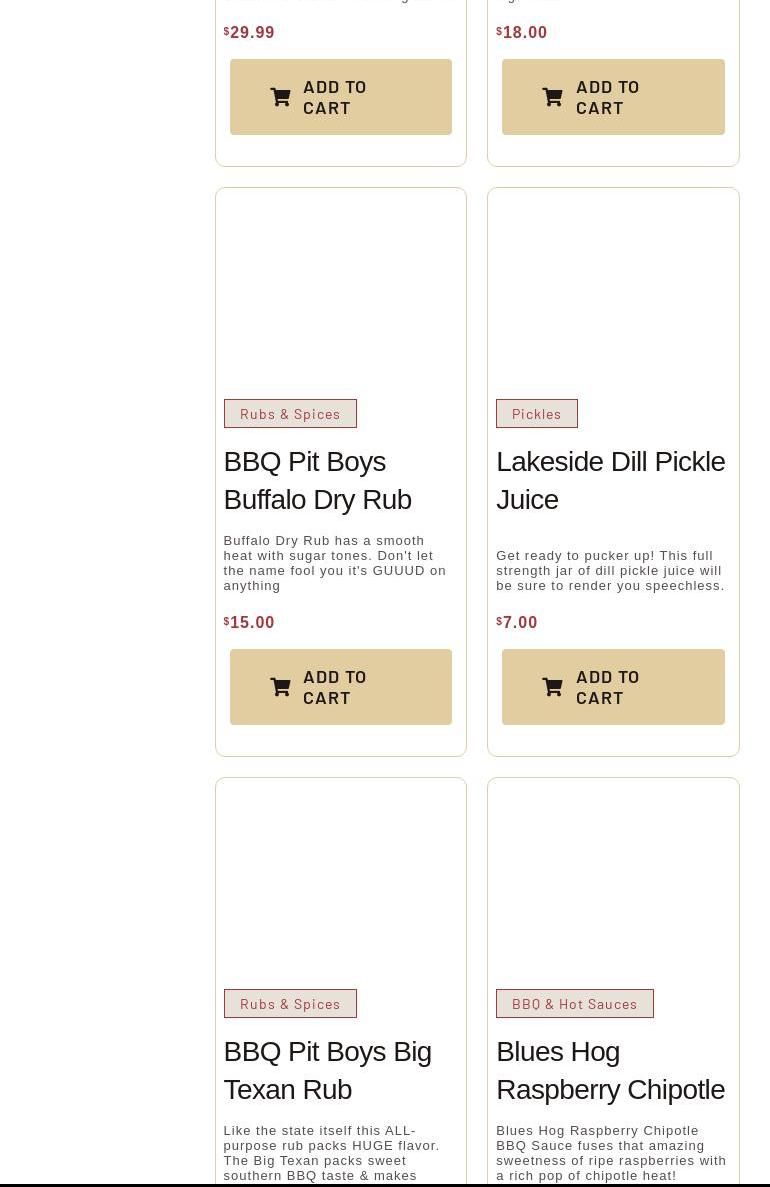
Task: Click cart icon for Buffalo Dry Rub
Action: (x=280, y=687)
